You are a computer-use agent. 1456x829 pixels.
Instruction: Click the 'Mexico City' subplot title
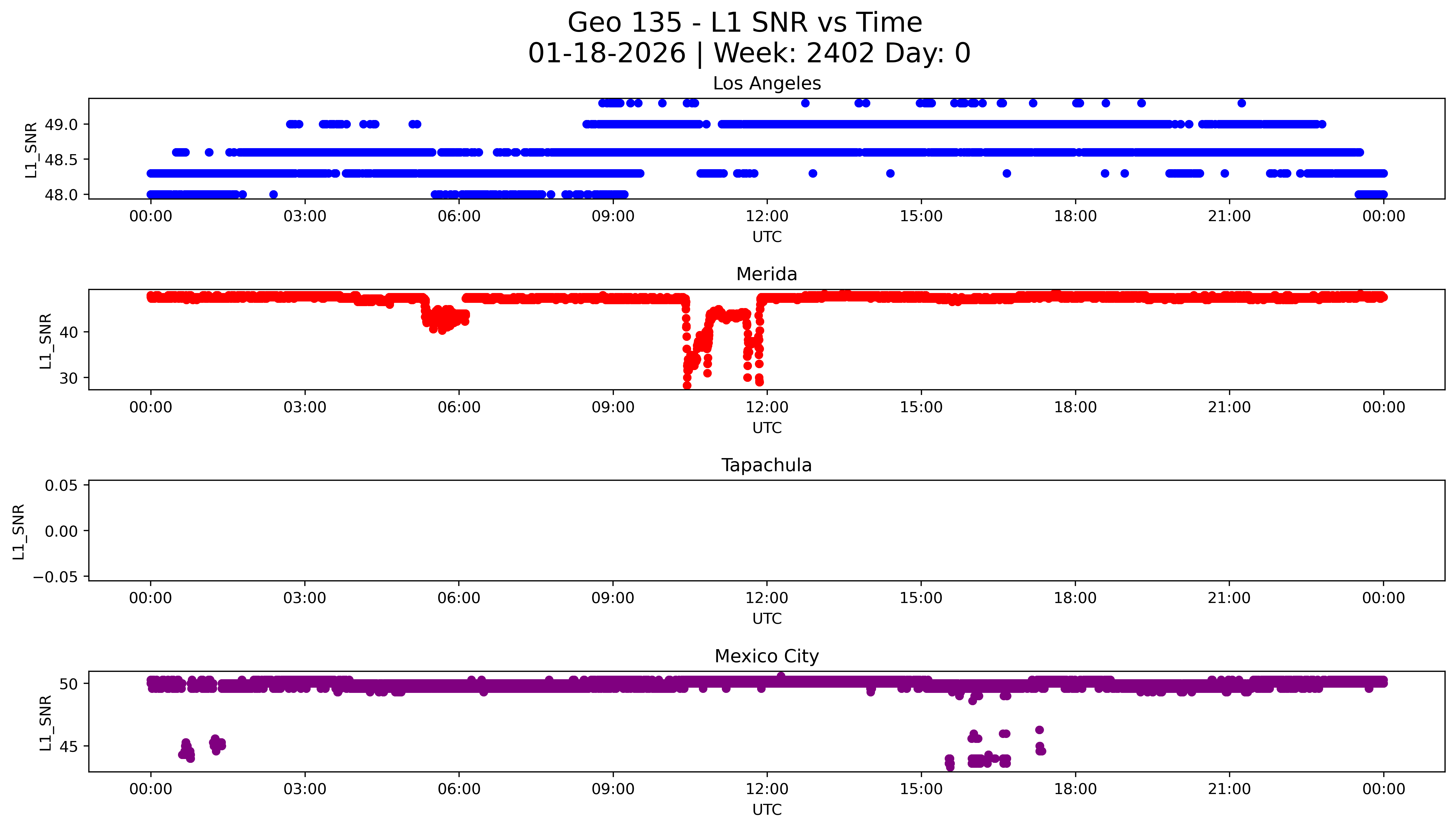click(x=766, y=656)
